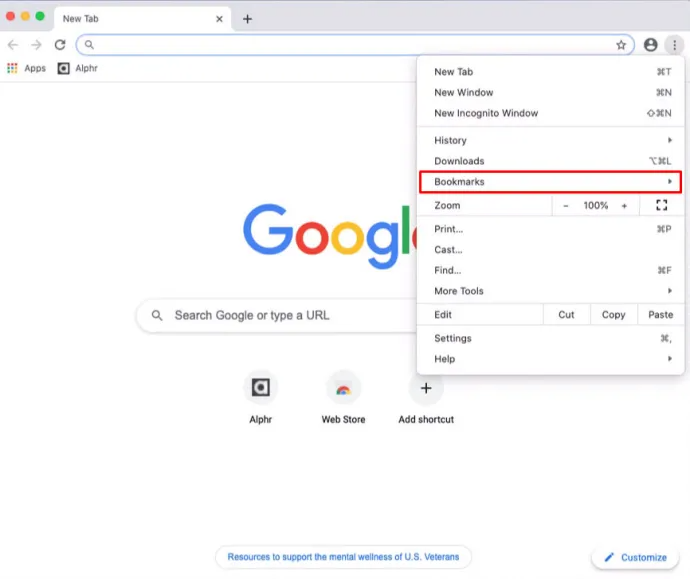Click the 100% zoom value
The width and height of the screenshot is (690, 579).
tap(595, 205)
